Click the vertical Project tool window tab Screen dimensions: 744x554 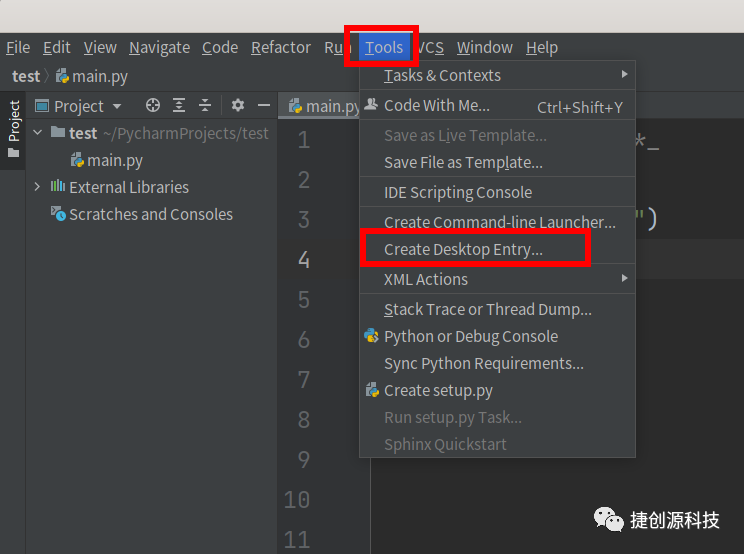(14, 129)
